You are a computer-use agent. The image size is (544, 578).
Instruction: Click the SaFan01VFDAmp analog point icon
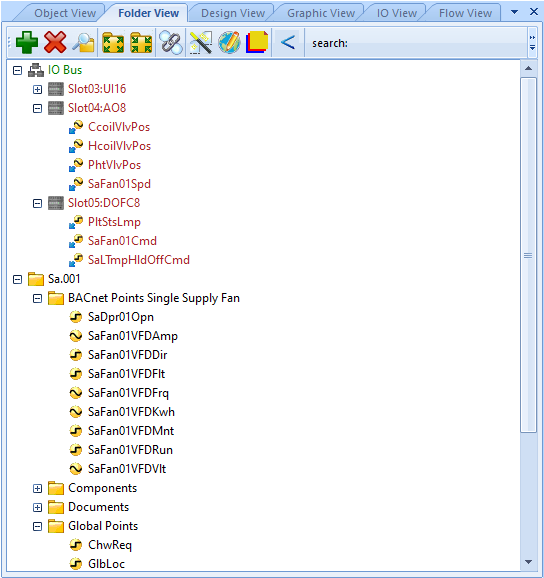(76, 336)
